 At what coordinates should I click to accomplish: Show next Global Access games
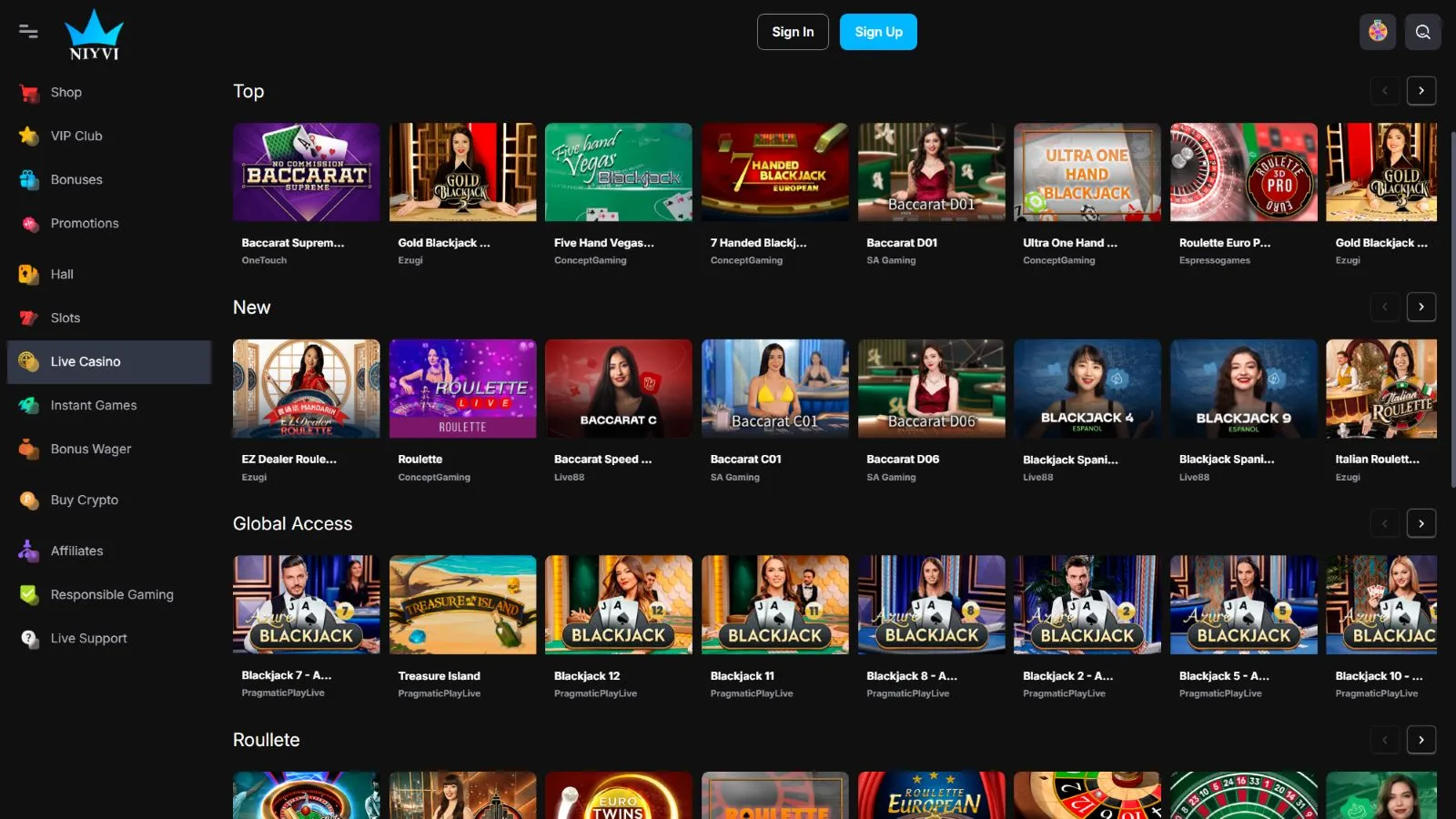click(1421, 524)
